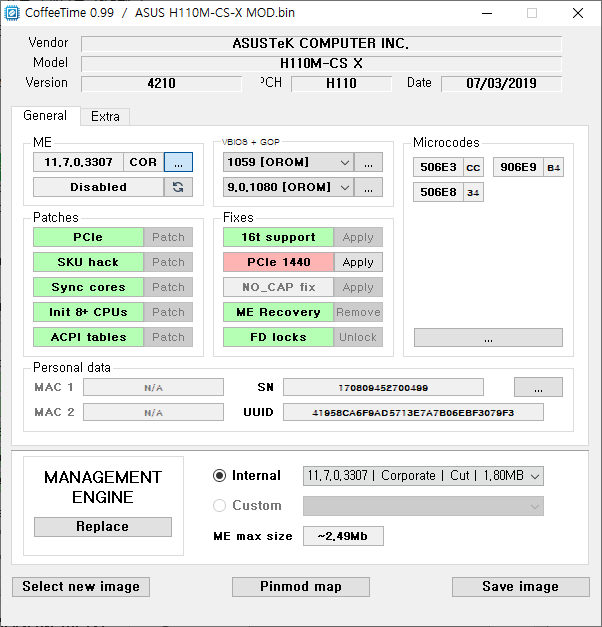Open GOP browse ellipsis button
Image resolution: width=602 pixels, height=627 pixels.
pyautogui.click(x=368, y=187)
